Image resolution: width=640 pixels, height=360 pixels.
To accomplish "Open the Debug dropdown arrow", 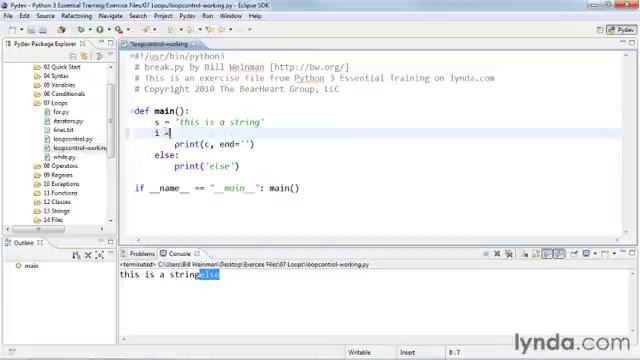I will (90, 29).
